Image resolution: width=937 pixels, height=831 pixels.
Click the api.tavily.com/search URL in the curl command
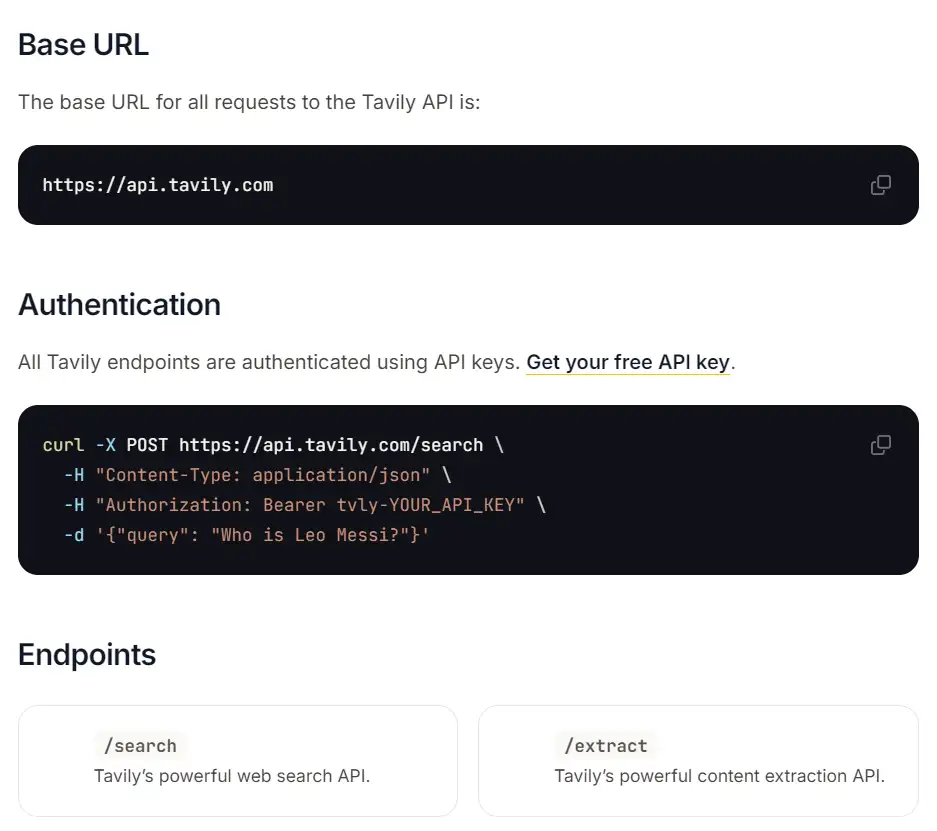tap(331, 445)
